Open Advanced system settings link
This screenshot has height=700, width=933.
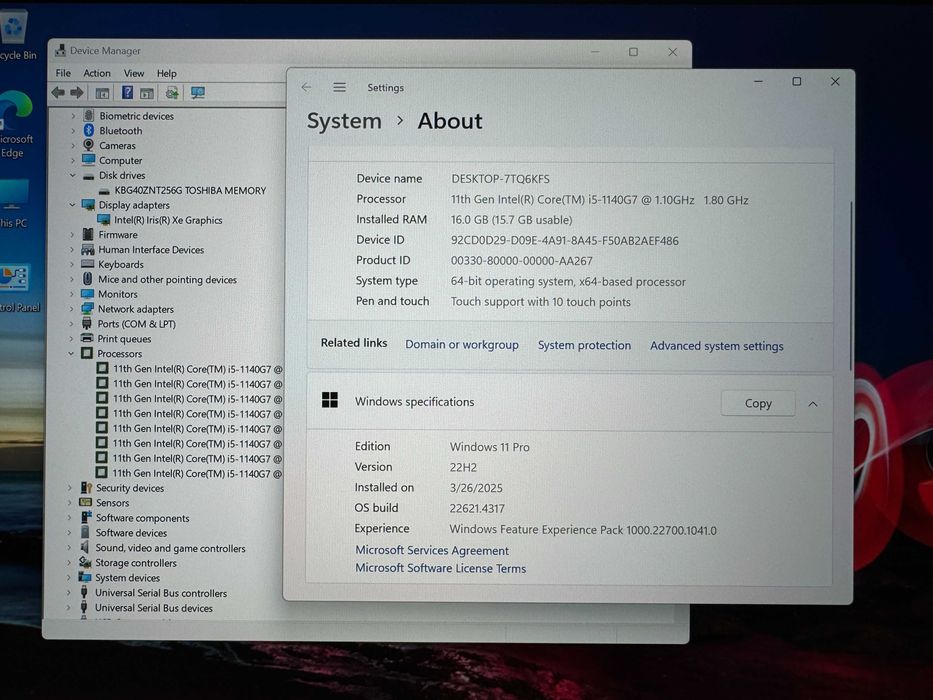(716, 346)
